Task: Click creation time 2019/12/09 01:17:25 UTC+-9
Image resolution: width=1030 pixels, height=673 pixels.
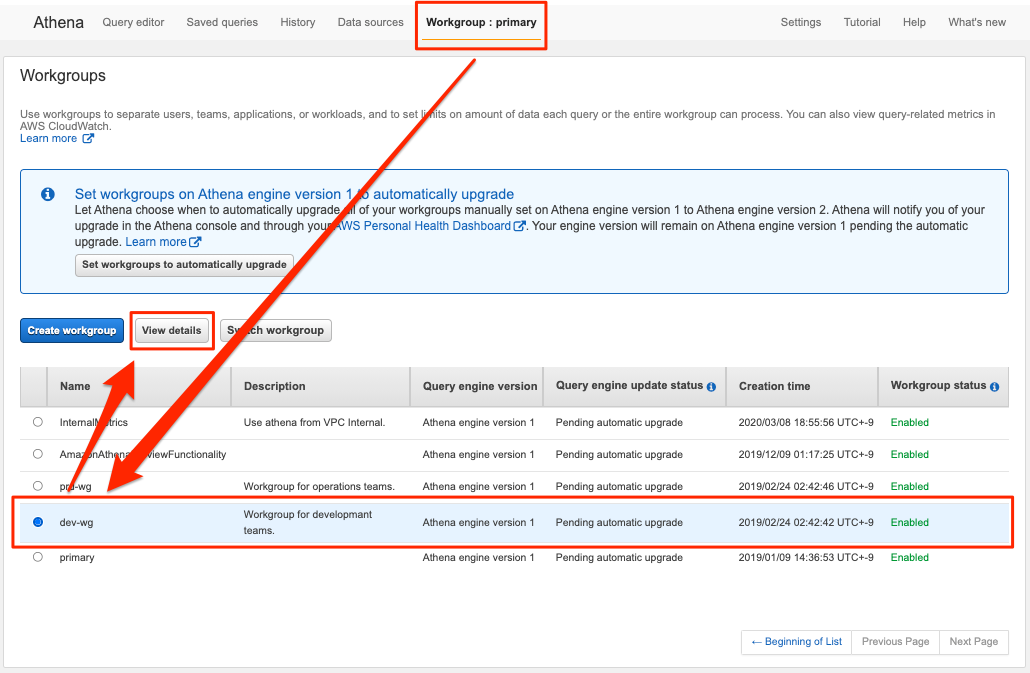Action: (806, 454)
